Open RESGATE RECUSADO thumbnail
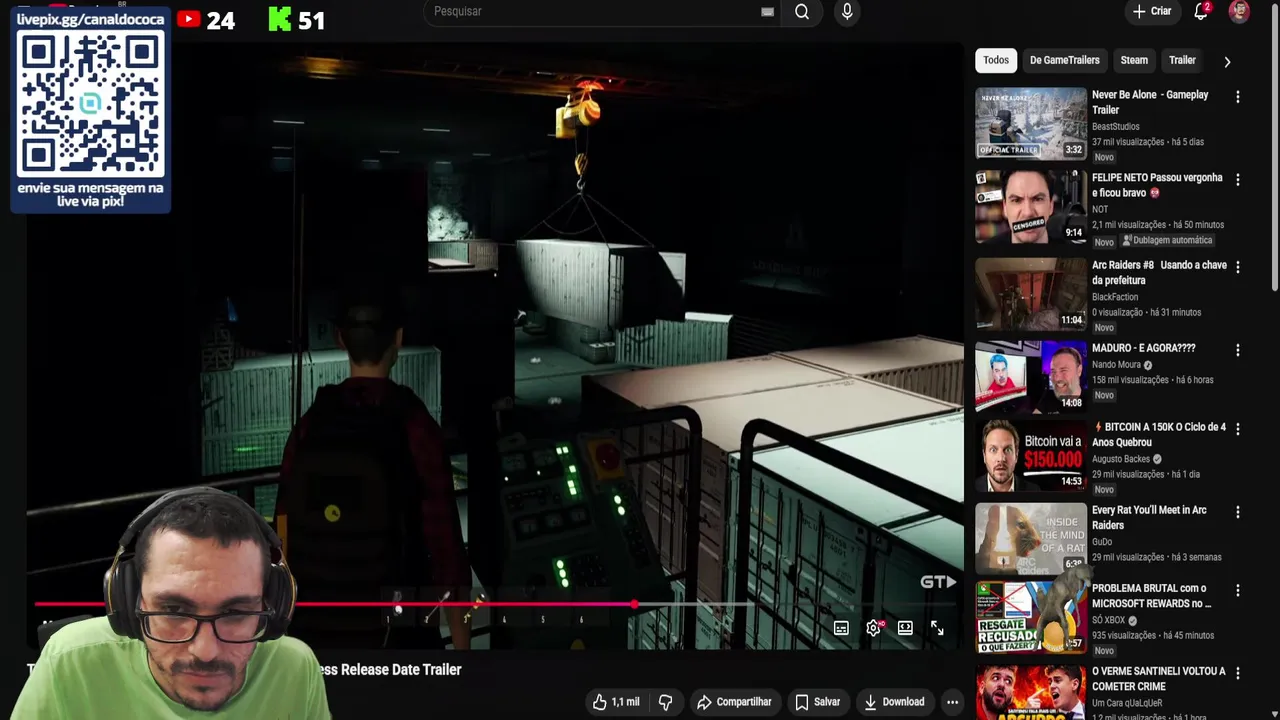Image resolution: width=1280 pixels, height=720 pixels. (x=1031, y=617)
